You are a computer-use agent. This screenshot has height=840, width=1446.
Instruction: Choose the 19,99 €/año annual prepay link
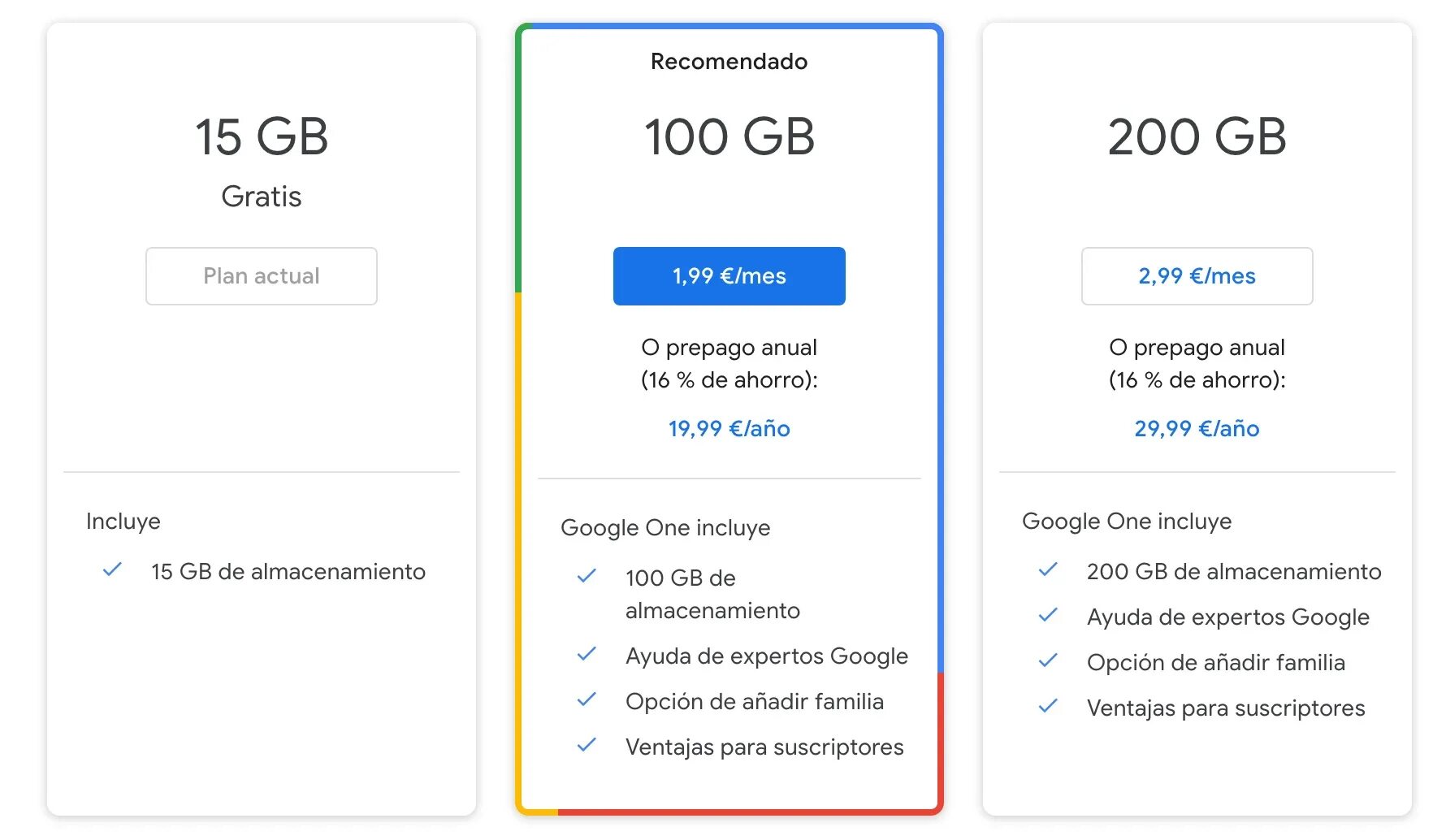(x=729, y=429)
